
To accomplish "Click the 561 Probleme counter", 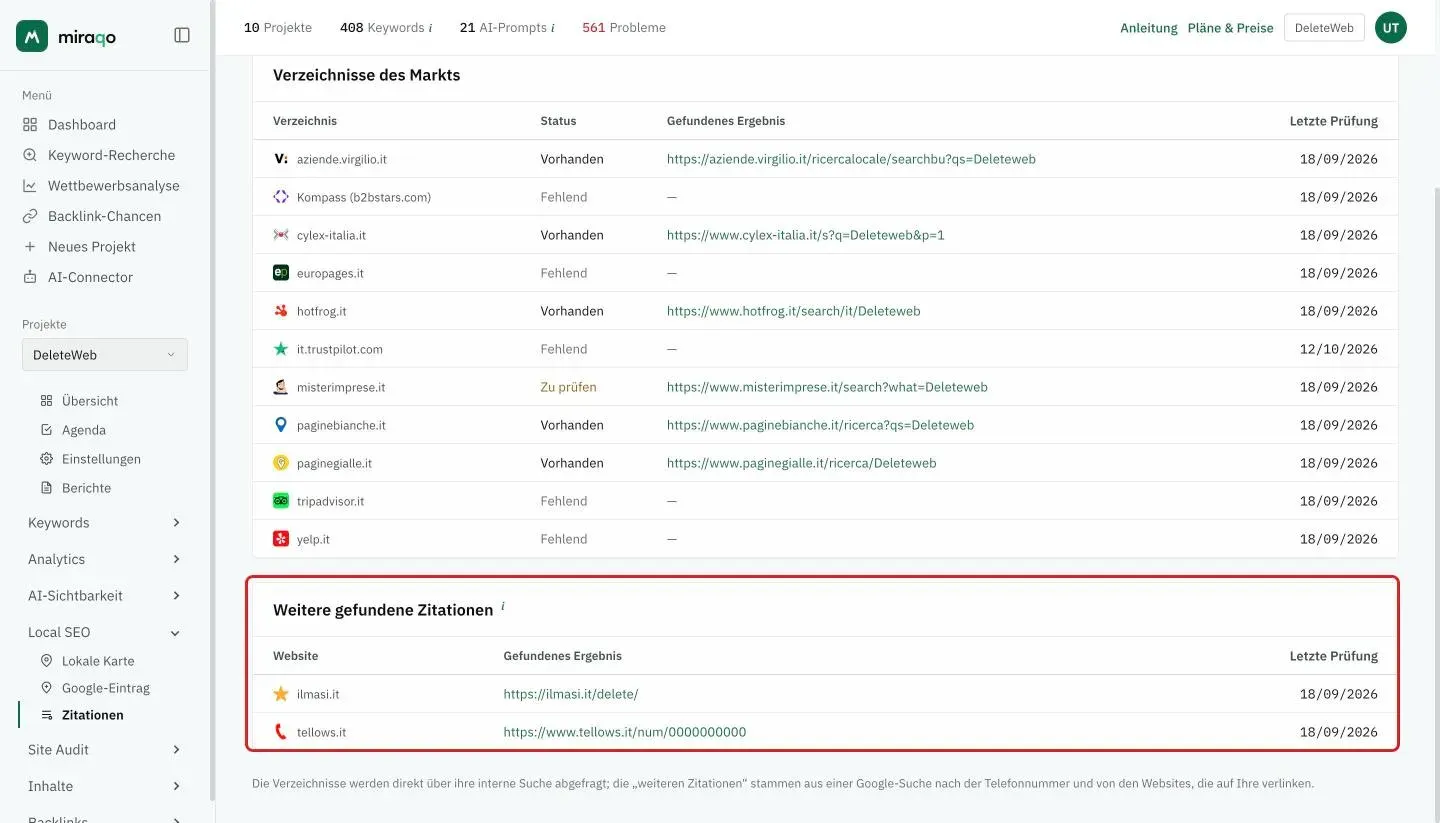I will point(624,28).
